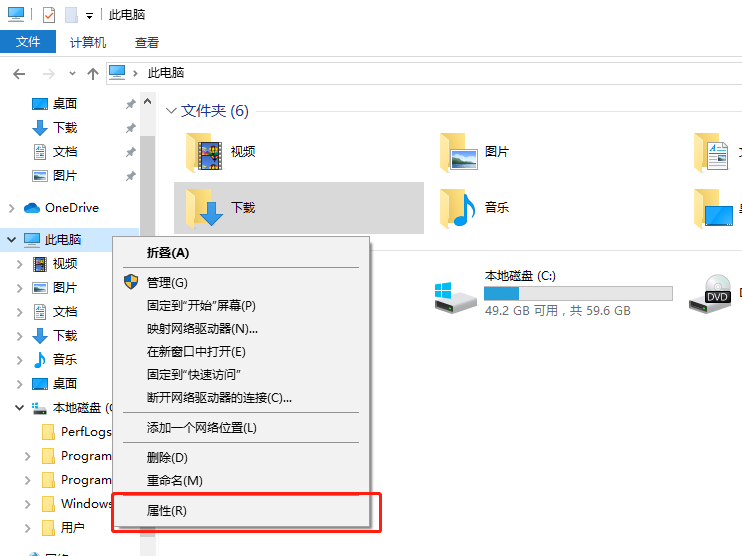Viewport: 742px width, 556px height.
Task: Click the Back arrow navigation icon
Action: point(19,73)
